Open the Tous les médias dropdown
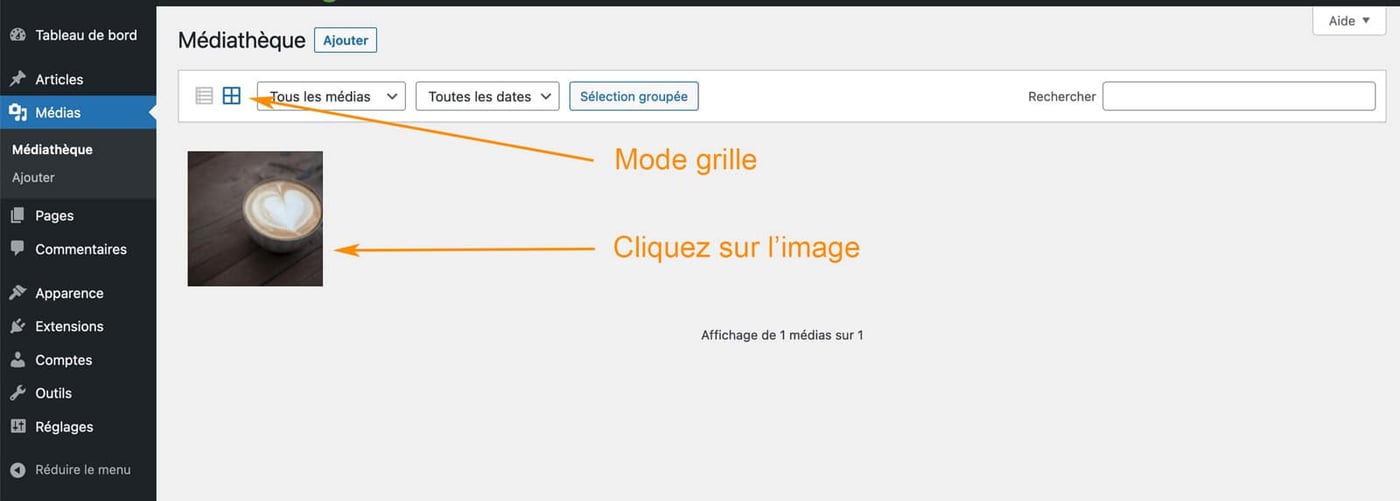Viewport: 1400px width, 501px height. click(331, 97)
